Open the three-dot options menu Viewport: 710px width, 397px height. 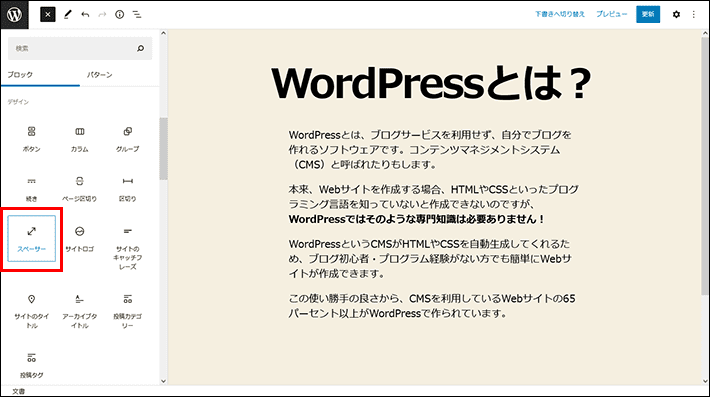tap(694, 14)
